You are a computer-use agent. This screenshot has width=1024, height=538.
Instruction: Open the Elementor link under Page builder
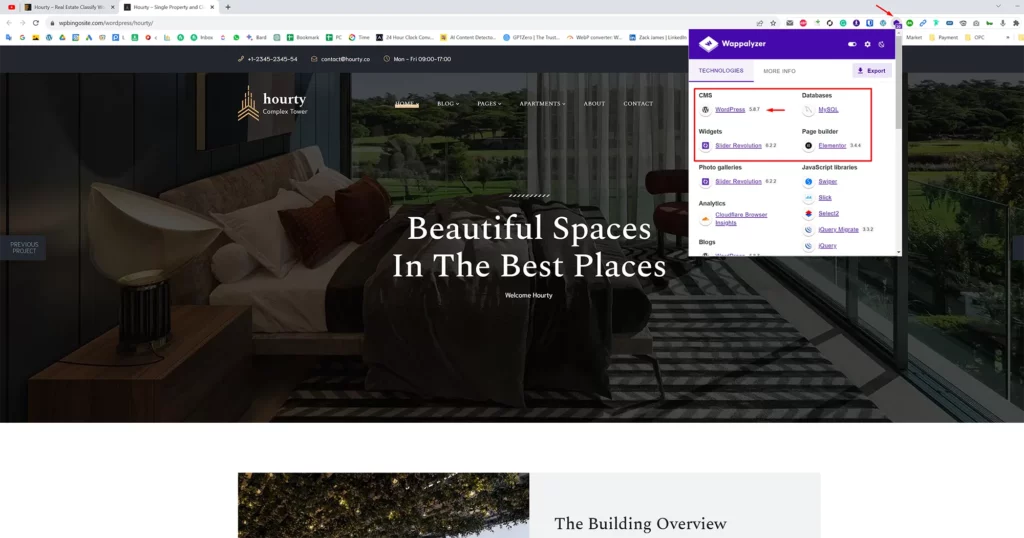coord(832,146)
